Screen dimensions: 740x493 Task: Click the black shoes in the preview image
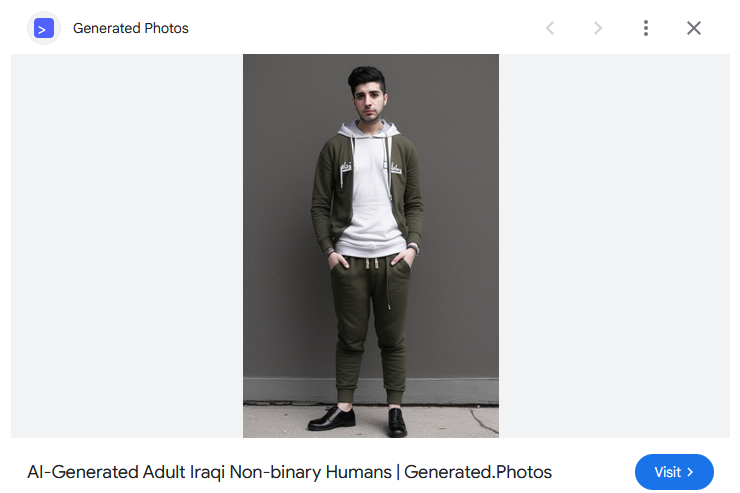tap(358, 420)
